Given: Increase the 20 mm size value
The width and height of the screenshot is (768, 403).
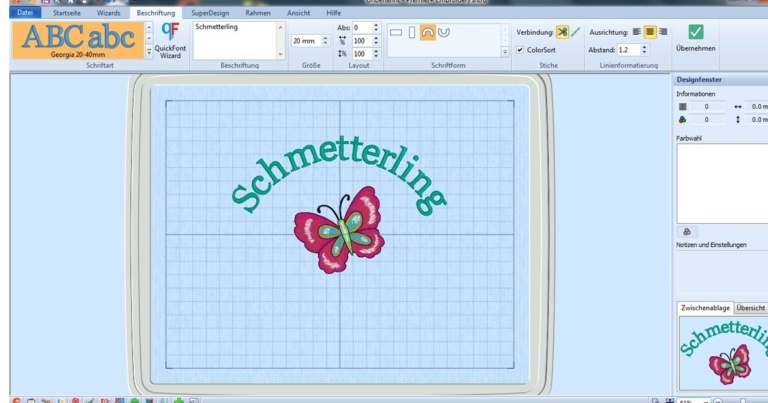Looking at the screenshot, I should tap(325, 38).
